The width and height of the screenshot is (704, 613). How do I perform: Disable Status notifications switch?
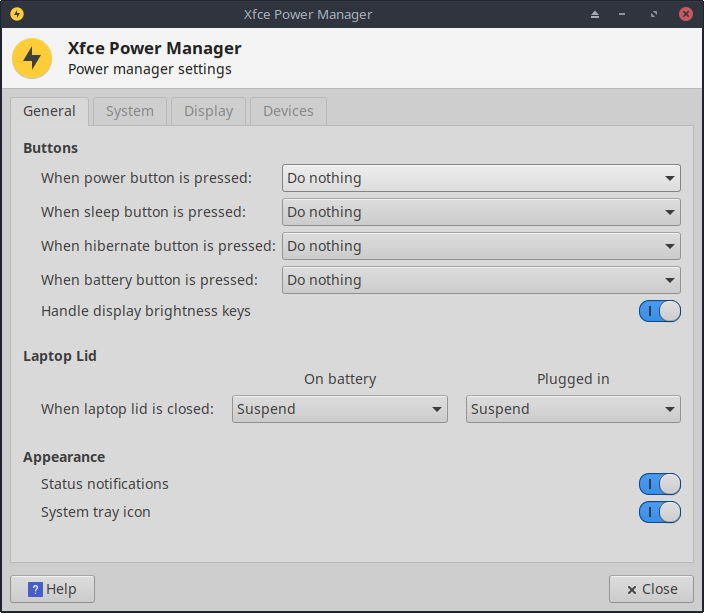coord(659,484)
